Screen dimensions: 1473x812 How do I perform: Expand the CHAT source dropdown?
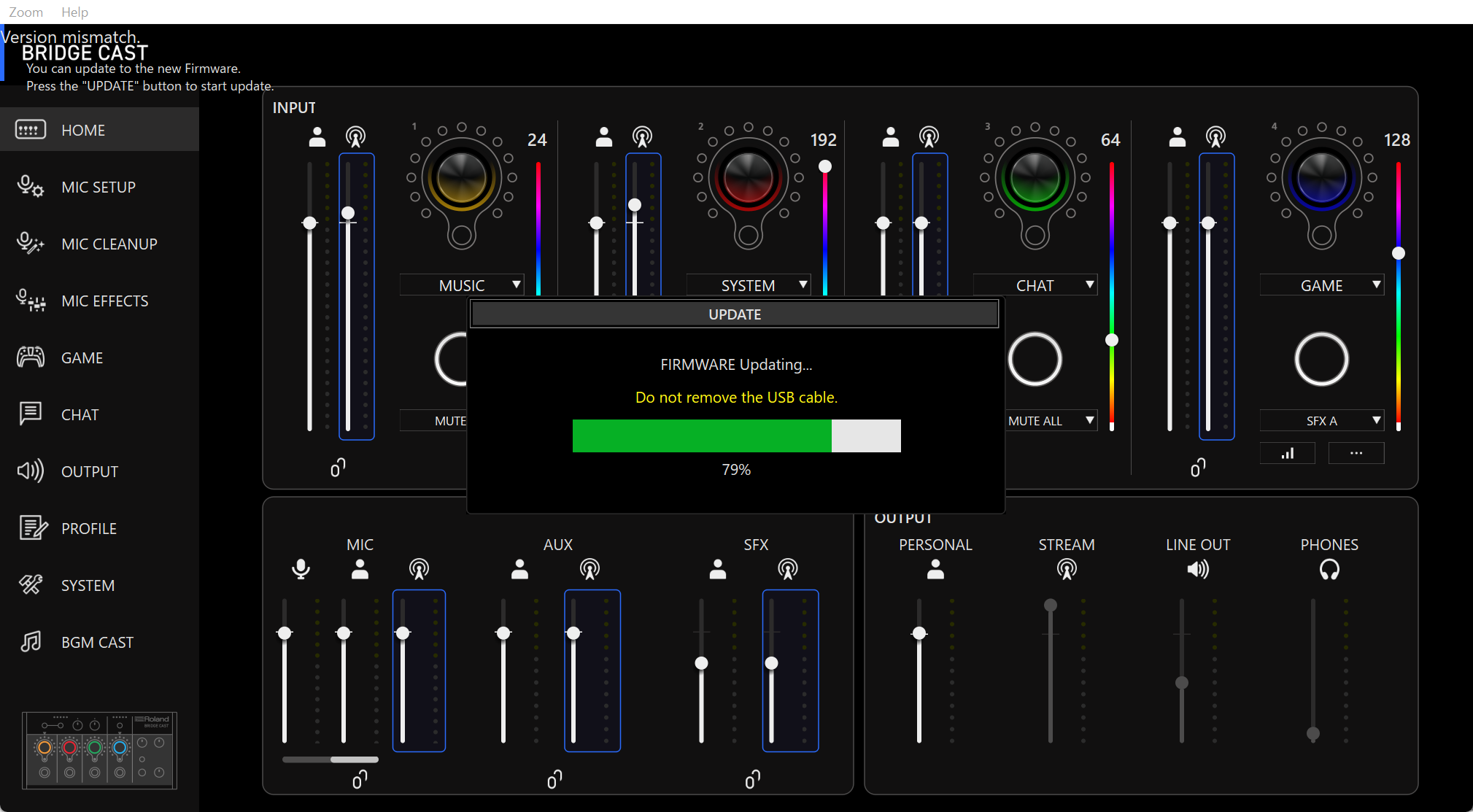1035,285
